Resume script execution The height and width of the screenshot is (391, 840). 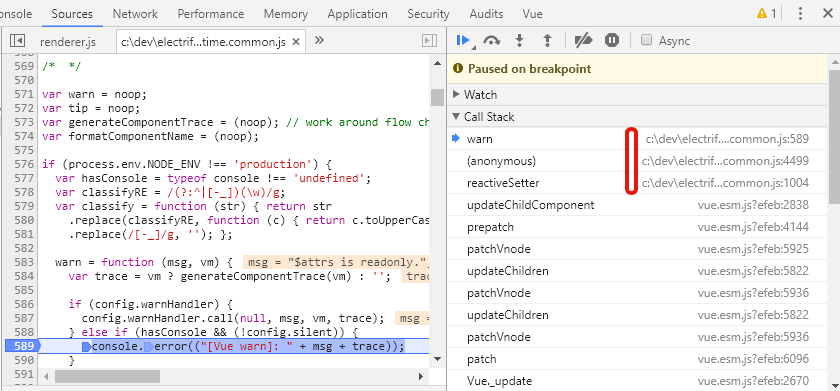tap(463, 40)
